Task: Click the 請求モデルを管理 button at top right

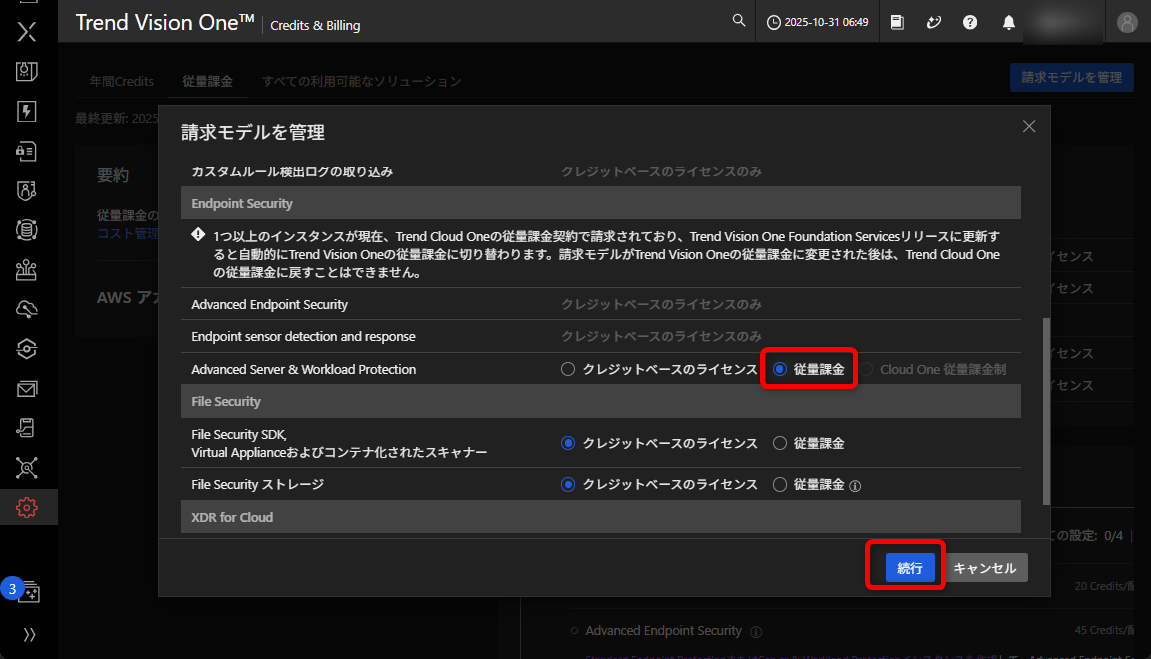Action: 1072,77
